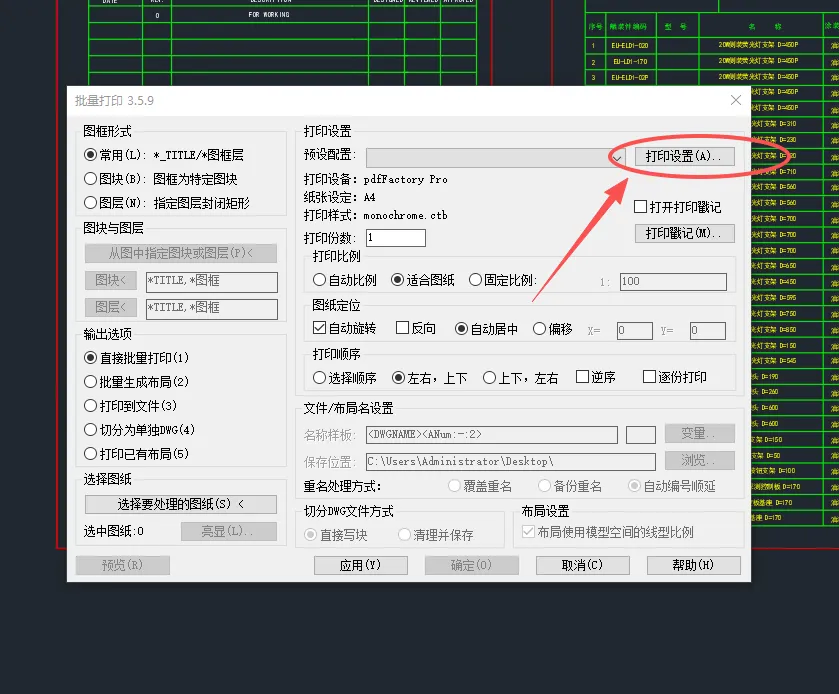Image resolution: width=839 pixels, height=694 pixels.
Task: Click the 打印份数 input field
Action: (x=396, y=238)
